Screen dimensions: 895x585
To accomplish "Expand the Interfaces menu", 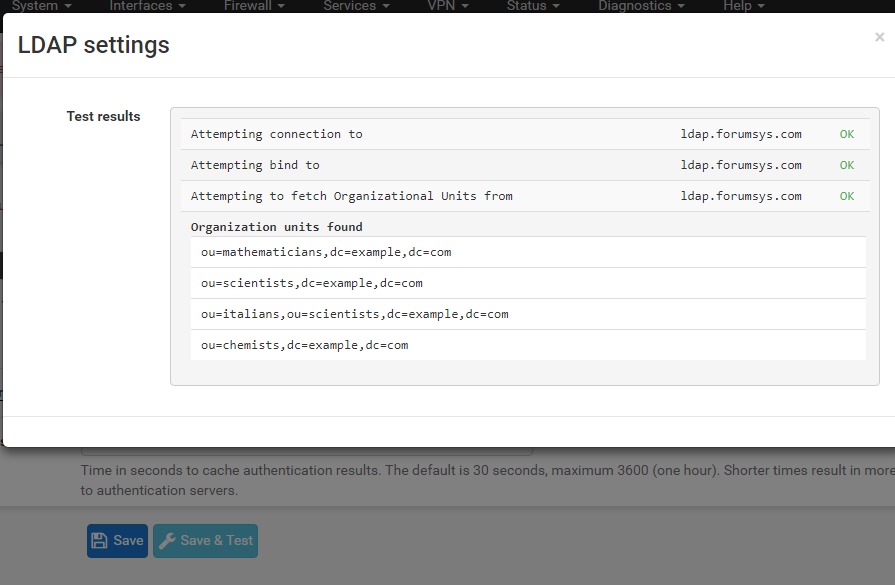I will (x=146, y=6).
